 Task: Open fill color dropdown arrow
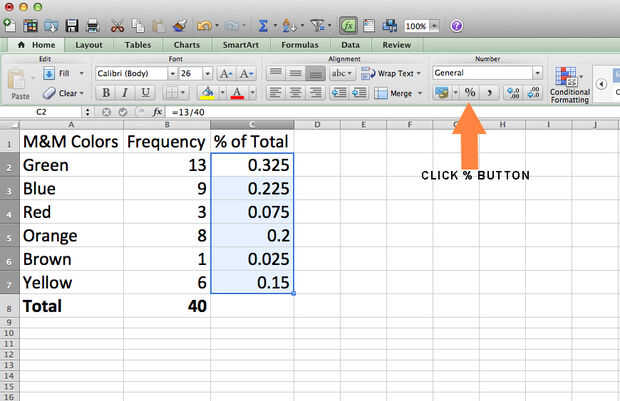click(x=222, y=93)
